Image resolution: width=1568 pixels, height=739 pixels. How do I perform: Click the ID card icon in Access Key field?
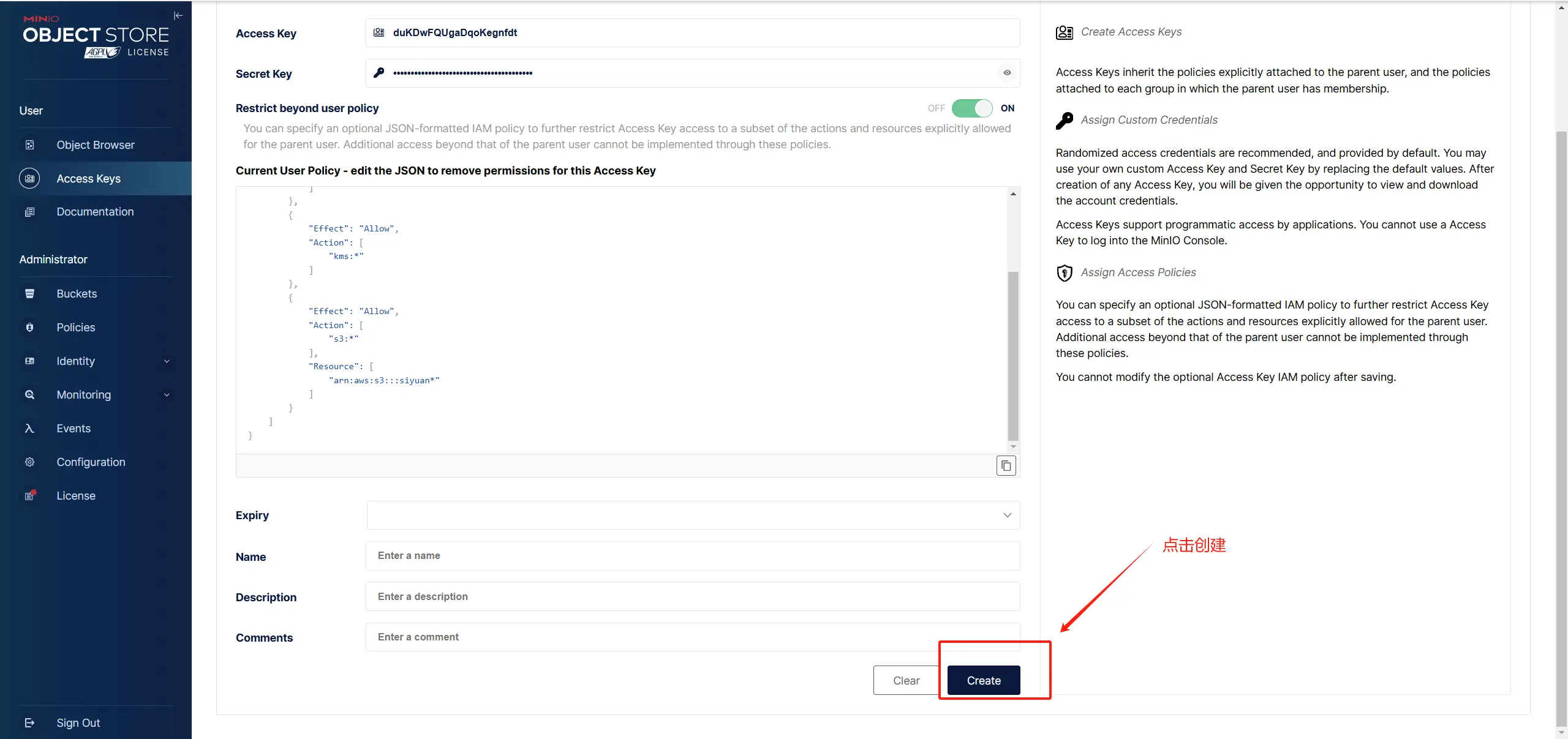tap(379, 32)
